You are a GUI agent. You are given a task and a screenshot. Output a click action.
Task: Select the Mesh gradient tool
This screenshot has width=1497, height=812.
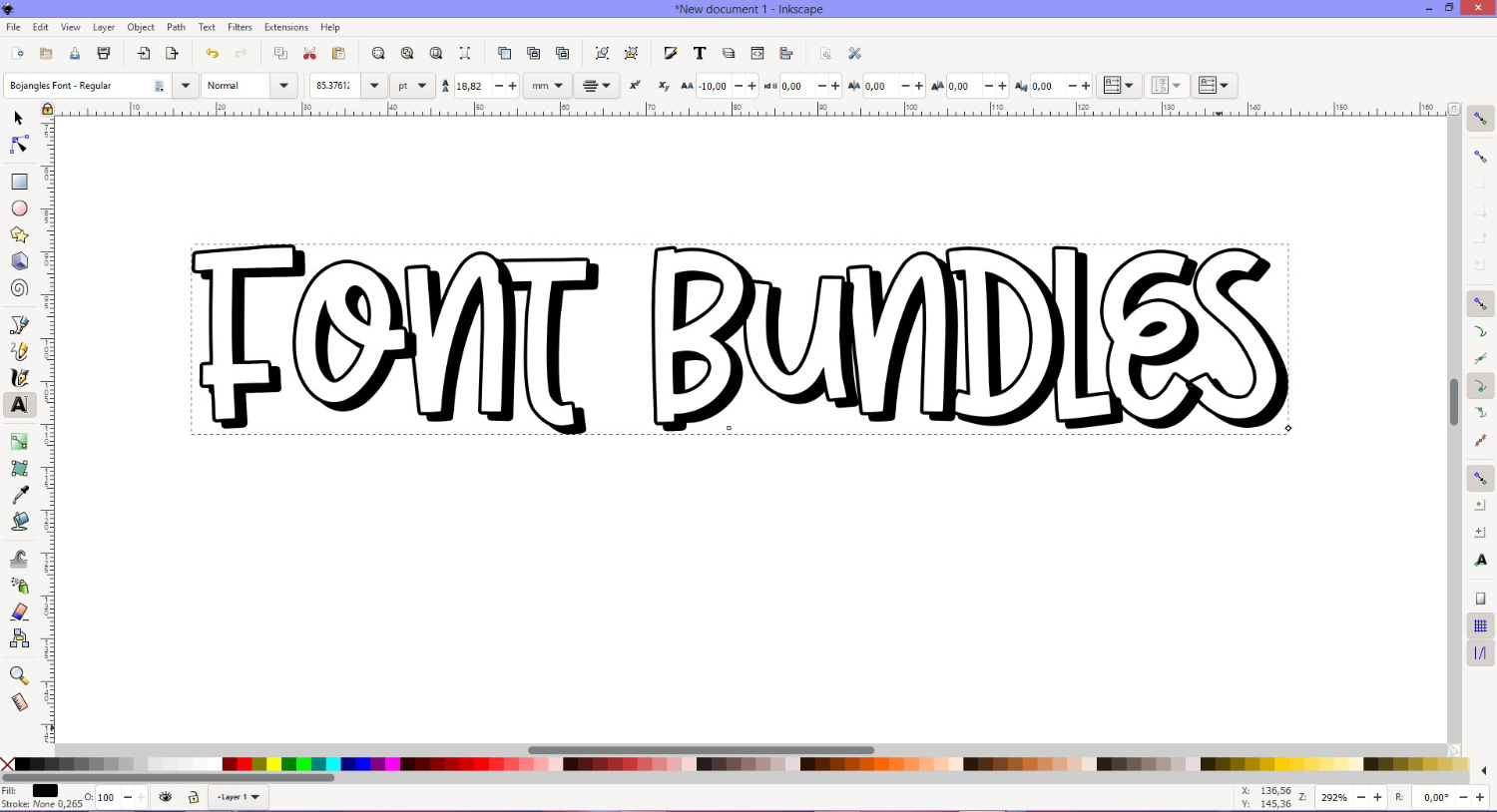19,468
